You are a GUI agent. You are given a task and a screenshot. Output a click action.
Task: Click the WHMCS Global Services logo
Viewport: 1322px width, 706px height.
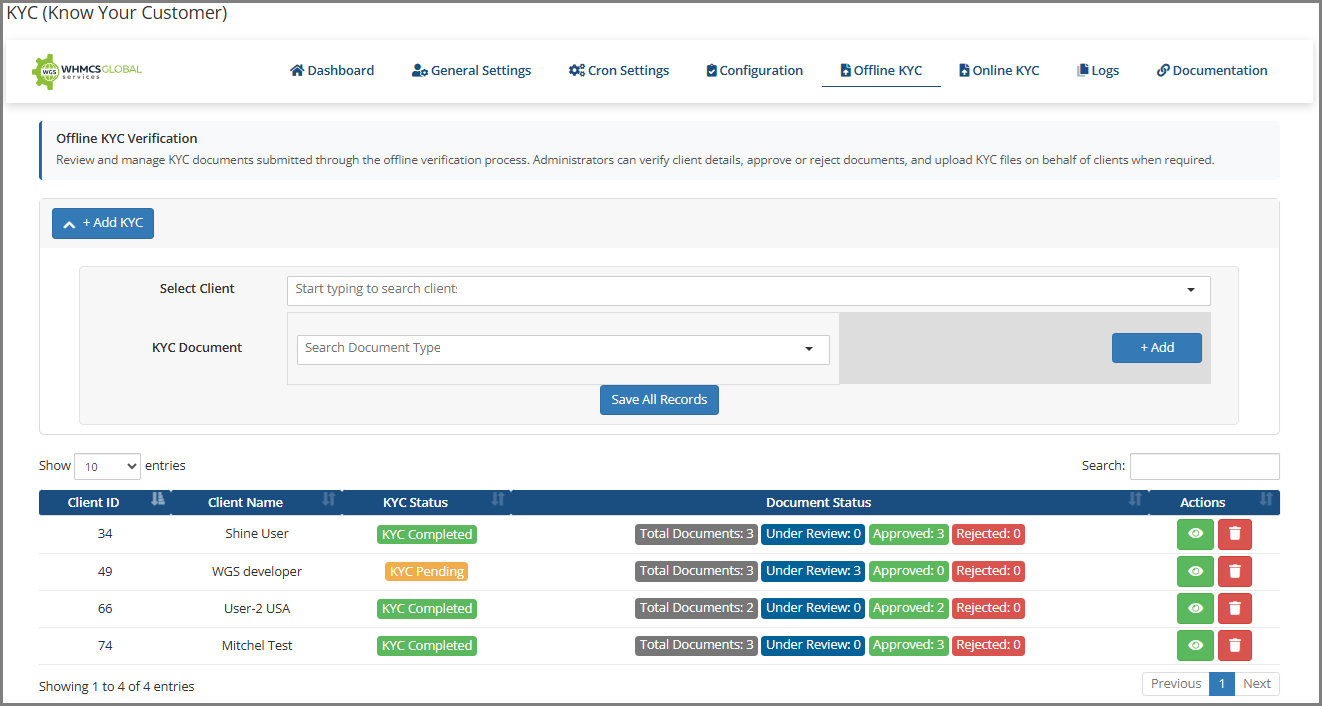87,71
